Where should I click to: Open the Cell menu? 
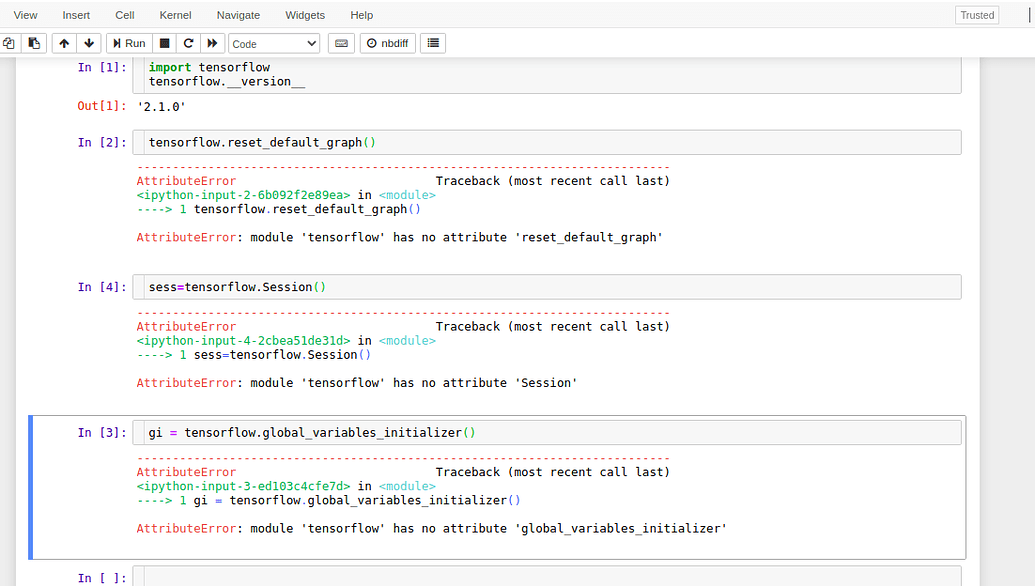click(x=124, y=14)
